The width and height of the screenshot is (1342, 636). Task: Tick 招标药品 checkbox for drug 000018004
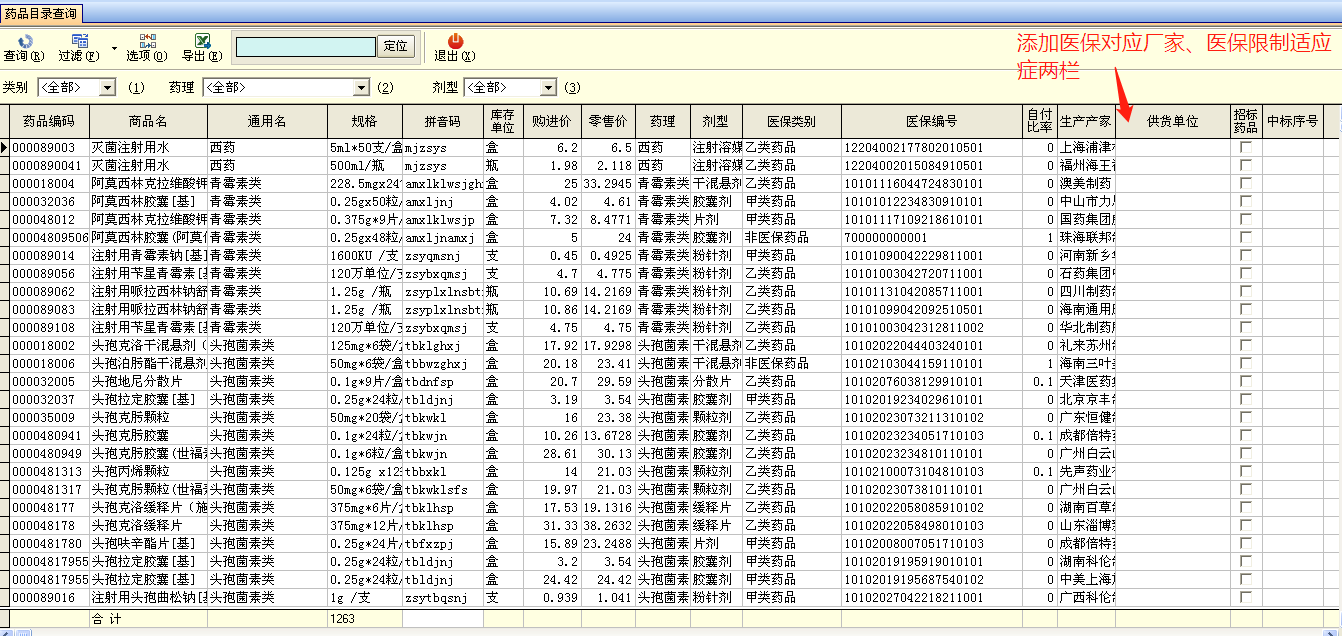[1246, 183]
